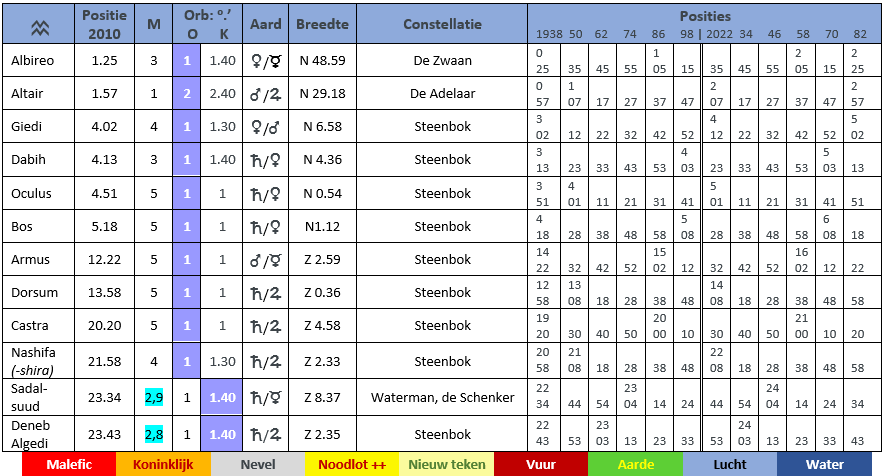Image resolution: width=885 pixels, height=476 pixels.
Task: Click the Saturn/Jupiter symbol in Nashifa row
Action: pyautogui.click(x=265, y=361)
